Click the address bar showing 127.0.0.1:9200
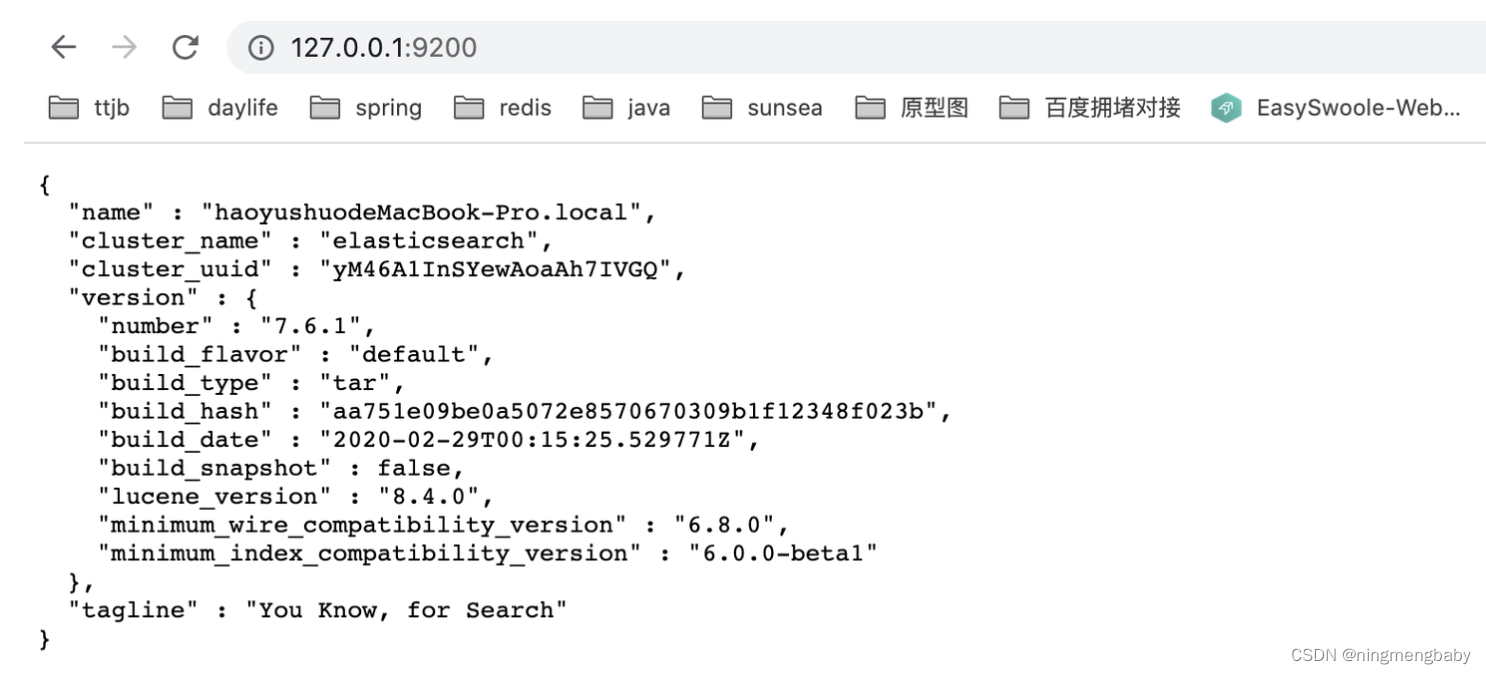 pyautogui.click(x=383, y=47)
